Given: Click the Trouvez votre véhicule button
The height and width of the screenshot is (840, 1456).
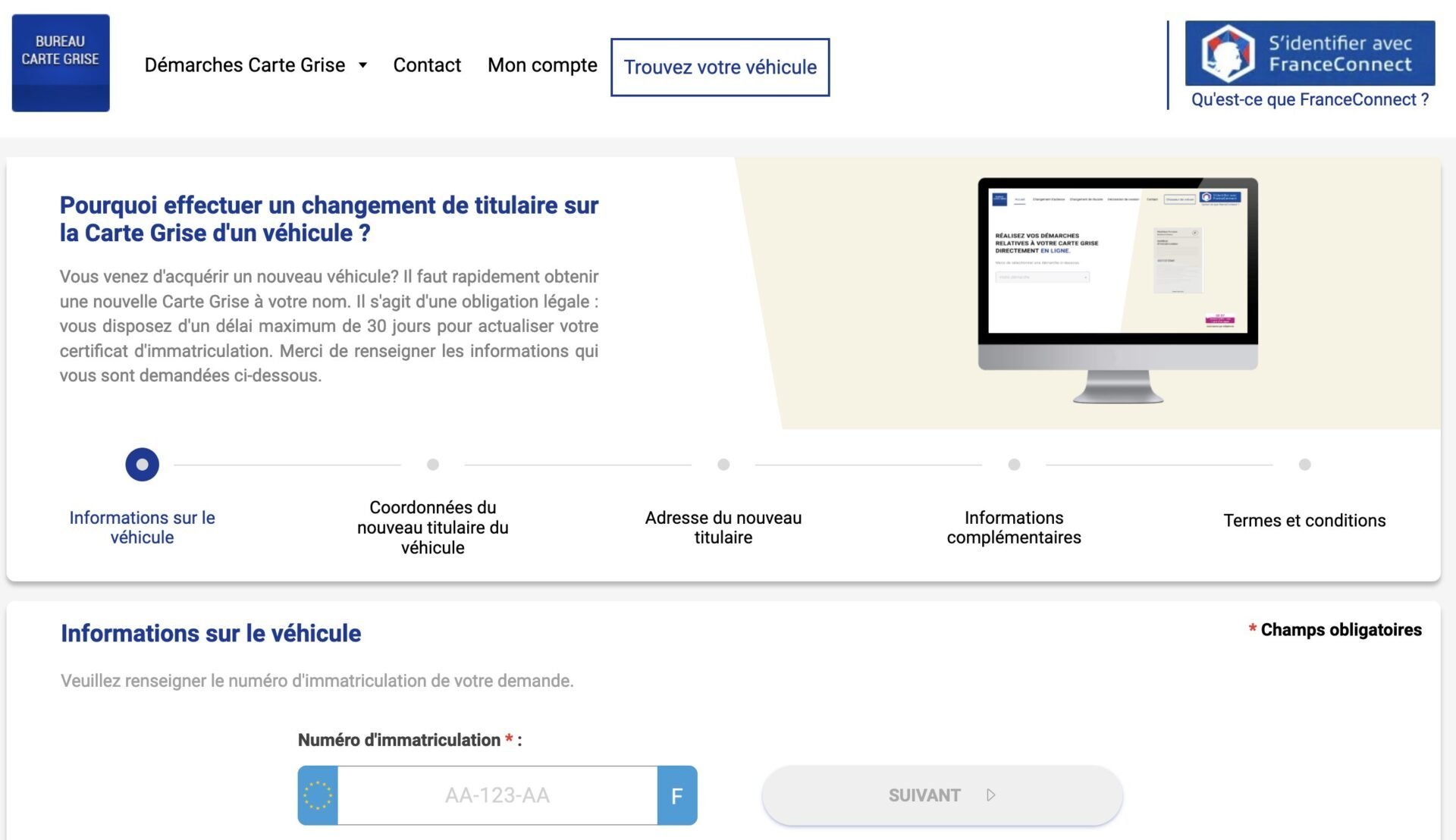Looking at the screenshot, I should [720, 66].
